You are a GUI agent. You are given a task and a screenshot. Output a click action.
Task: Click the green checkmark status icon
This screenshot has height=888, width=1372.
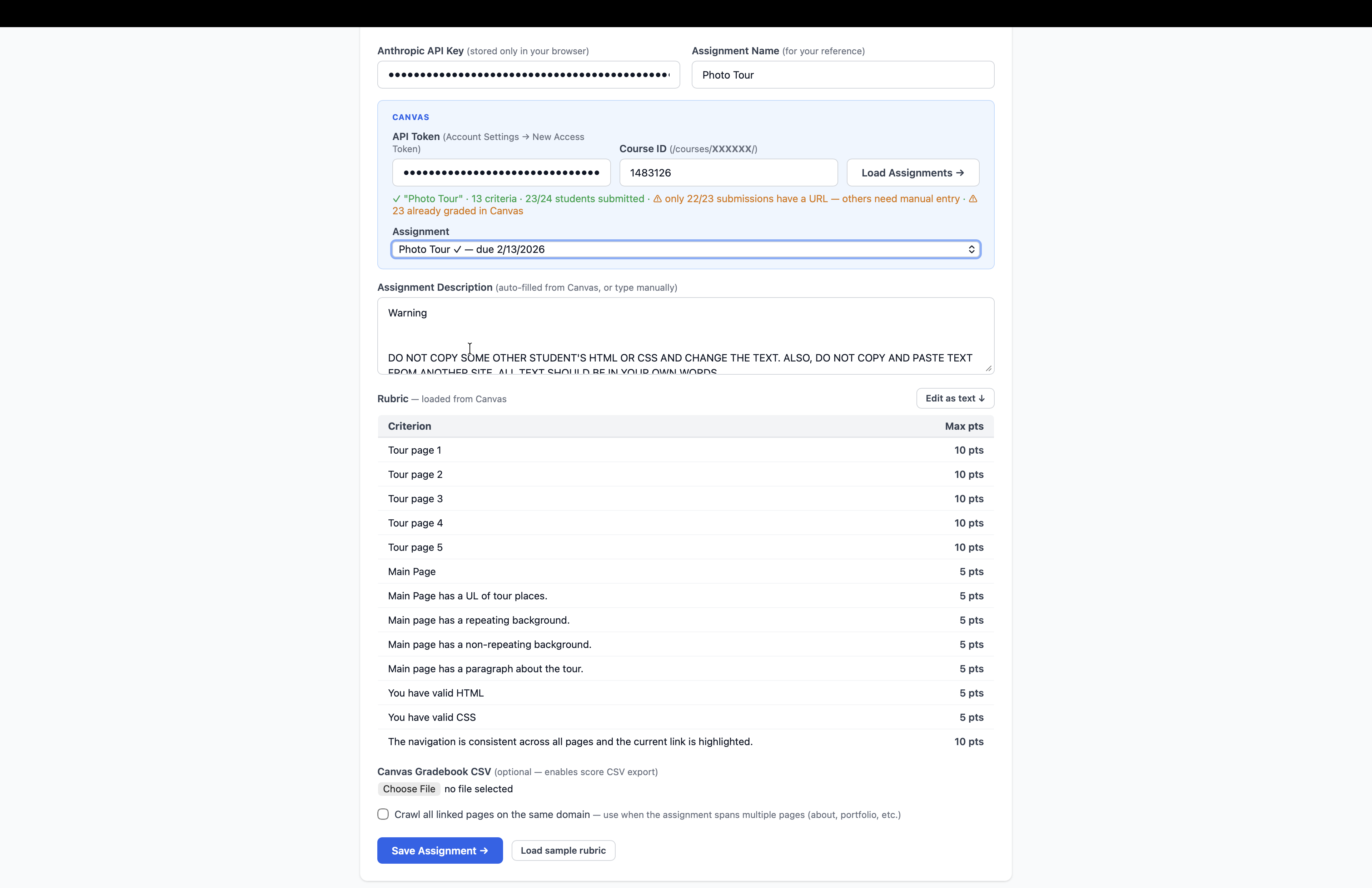pos(397,199)
